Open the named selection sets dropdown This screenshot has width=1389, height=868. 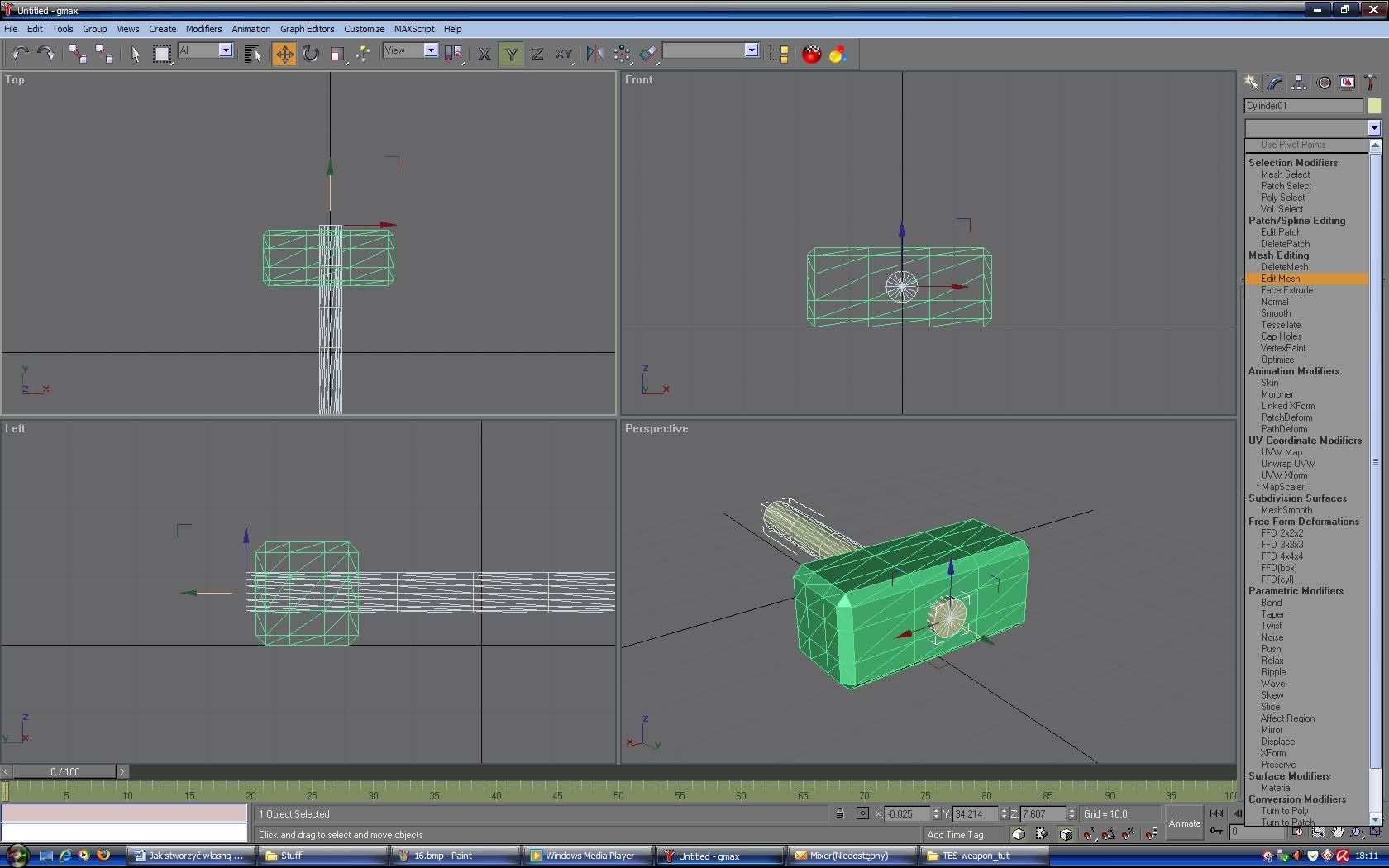click(751, 50)
